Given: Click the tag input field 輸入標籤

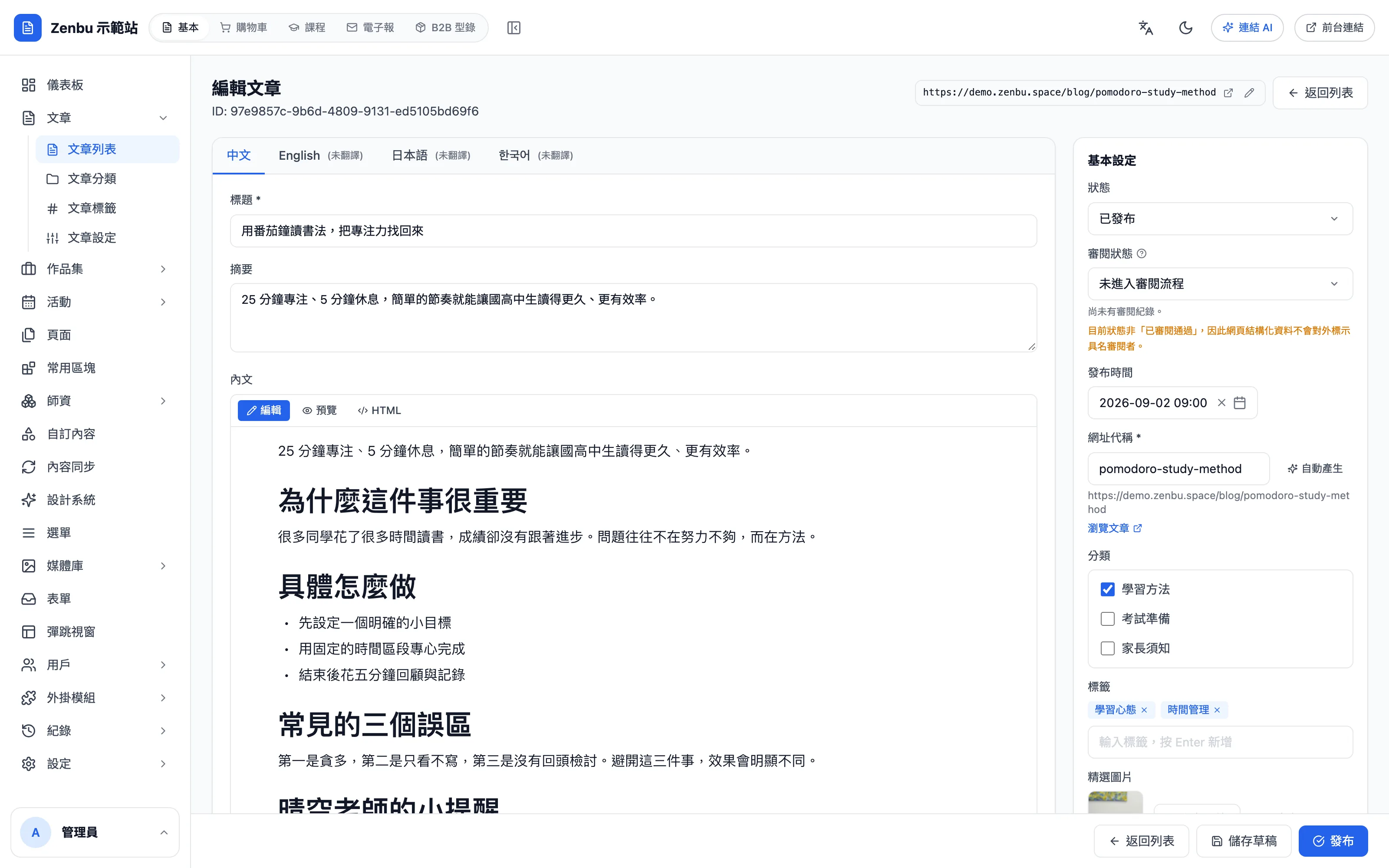Looking at the screenshot, I should click(1220, 742).
